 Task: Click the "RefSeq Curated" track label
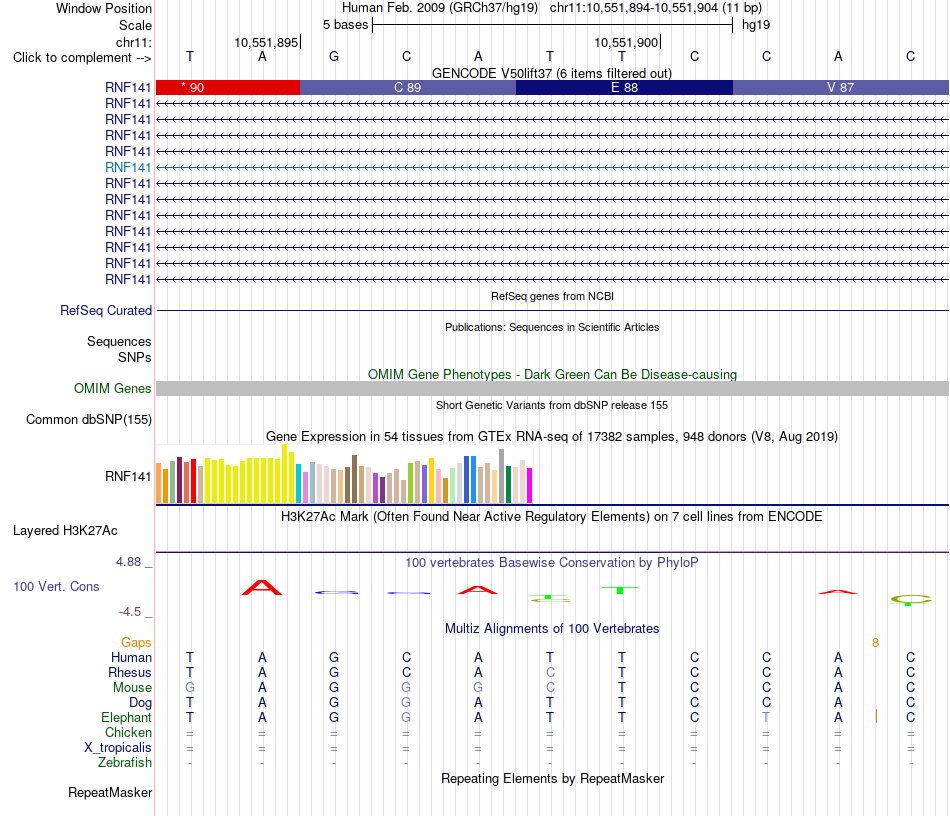coord(105,310)
